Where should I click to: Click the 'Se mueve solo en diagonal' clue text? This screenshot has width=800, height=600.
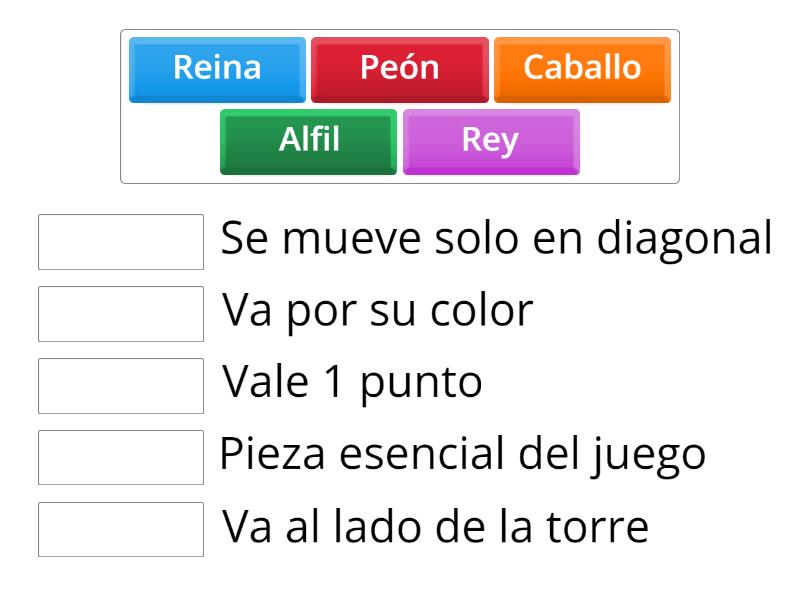496,241
